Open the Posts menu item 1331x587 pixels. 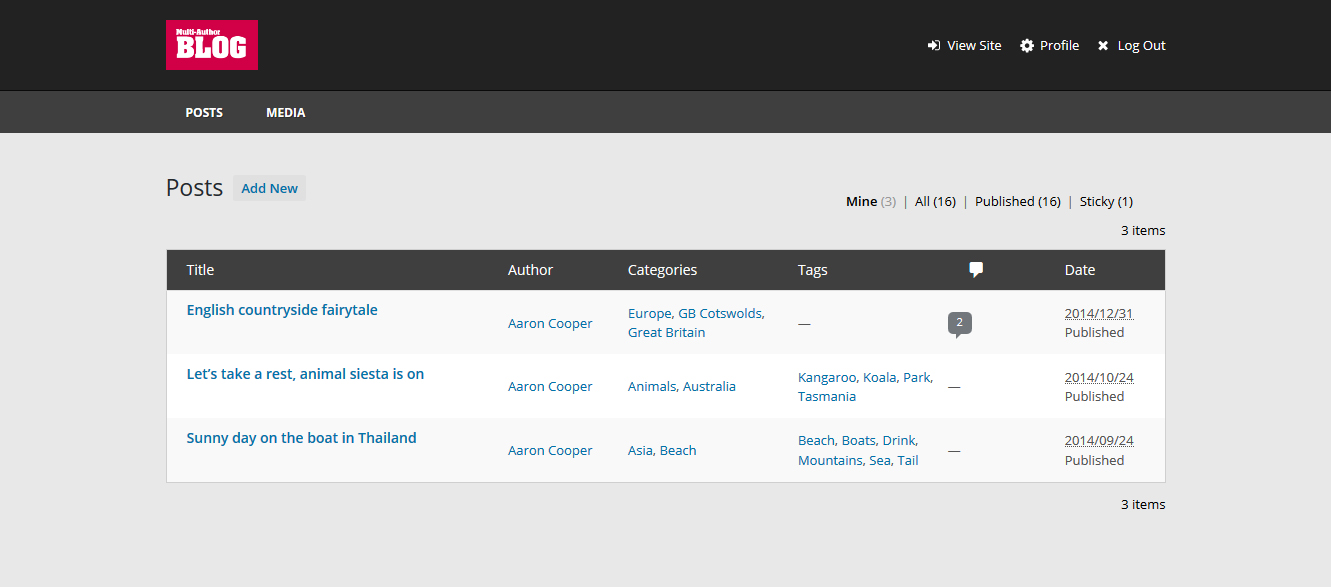(x=204, y=113)
